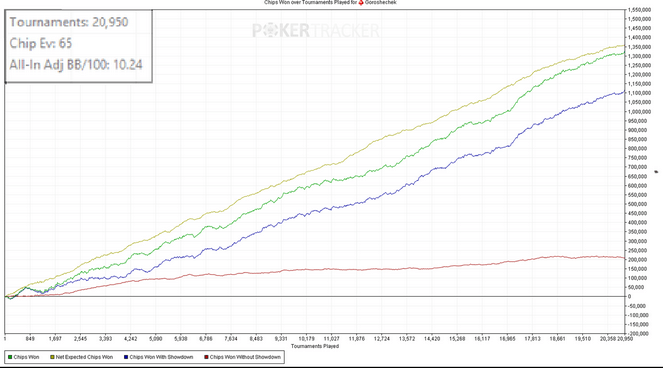Click the 3,393 x-axis label
This screenshot has width=663, height=368.
pyautogui.click(x=105, y=339)
